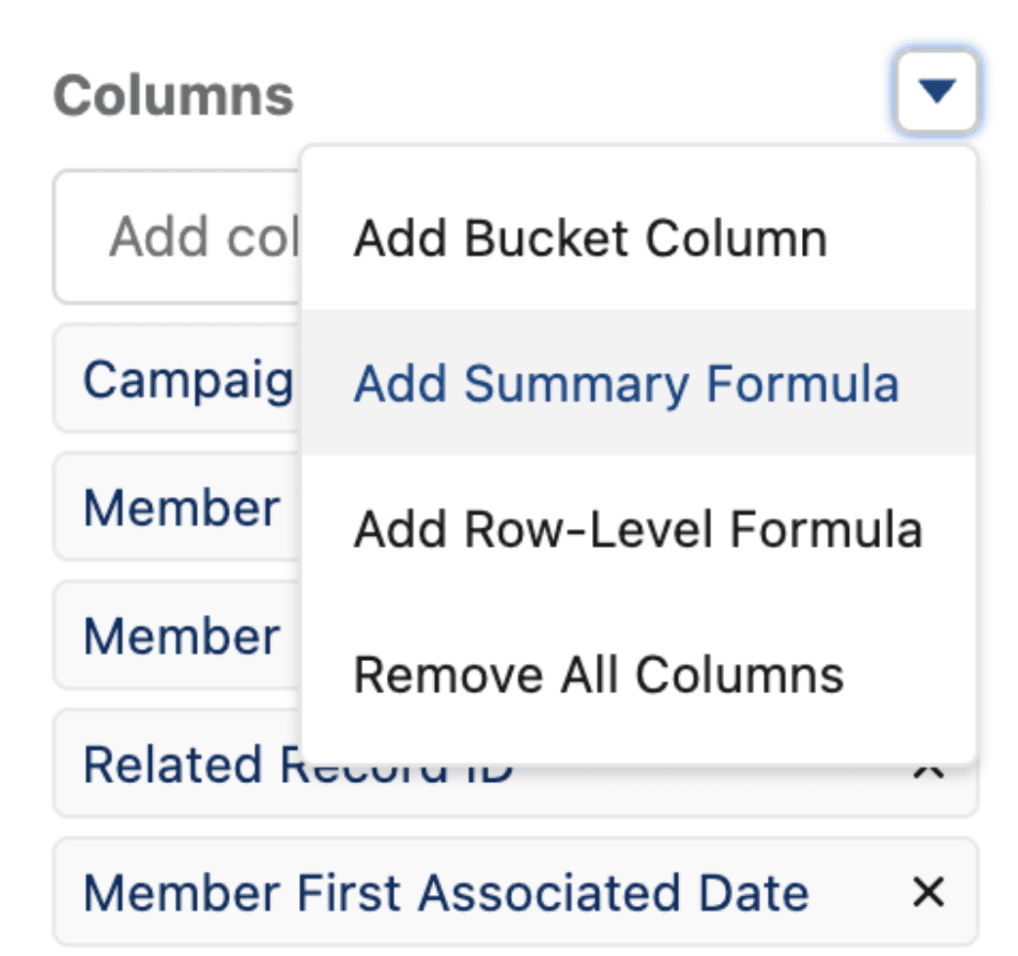Remove the Related Record ID column
This screenshot has width=1018, height=956.
click(928, 770)
